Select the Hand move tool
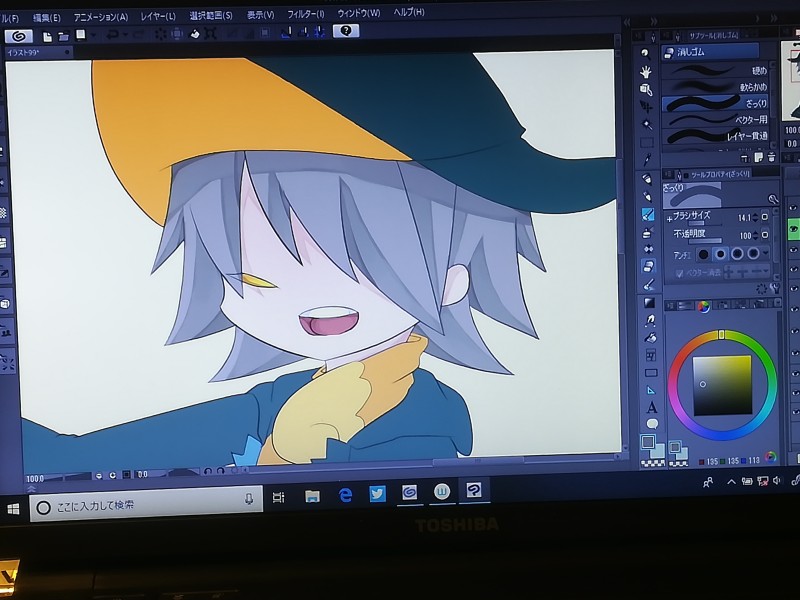 646,71
